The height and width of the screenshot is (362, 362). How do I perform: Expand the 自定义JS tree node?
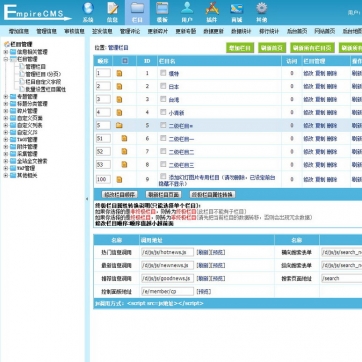click(x=6, y=132)
